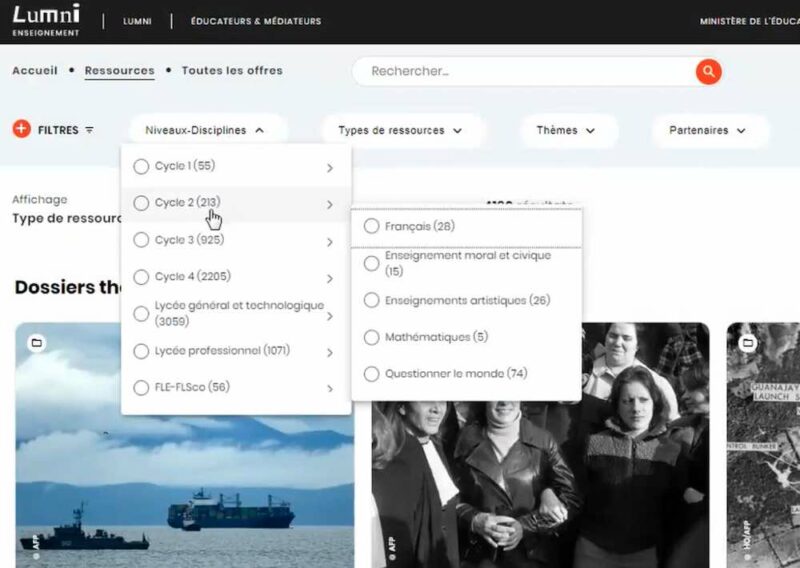Viewport: 800px width, 568px height.
Task: Go to the Accueil breadcrumb link
Action: [x=34, y=71]
